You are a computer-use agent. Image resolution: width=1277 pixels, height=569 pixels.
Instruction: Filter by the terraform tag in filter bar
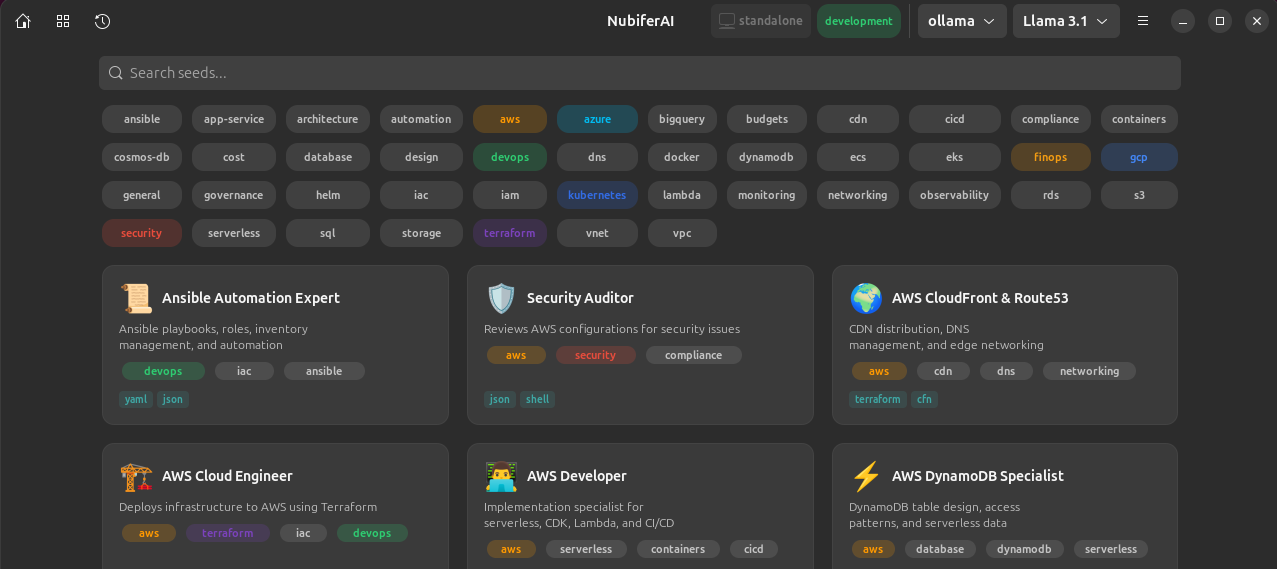[510, 233]
